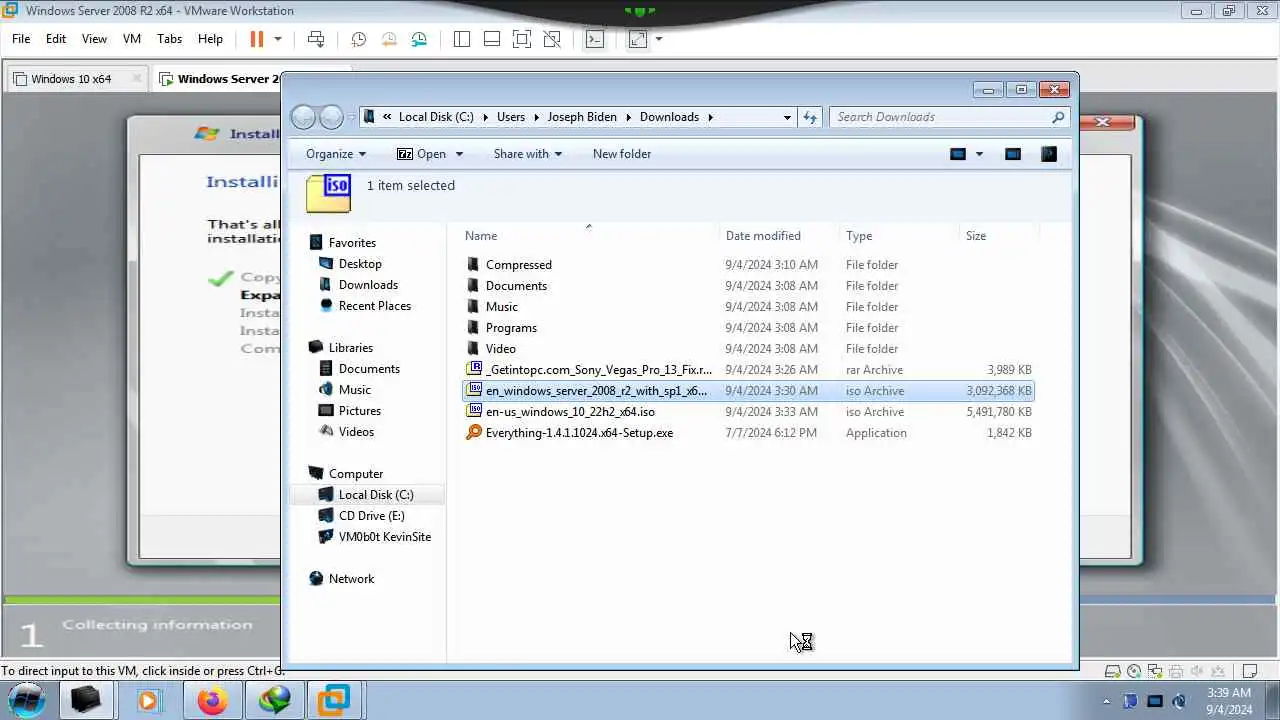
Task: Toggle the VMware library sidebar view
Action: coord(462,39)
